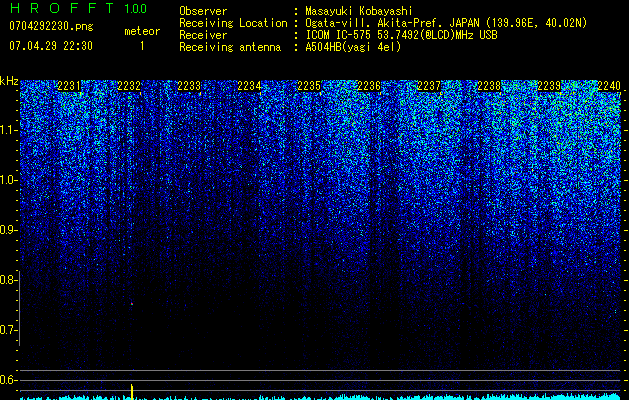Click the cyan signal level strip at bottom
Screen dimensions: 629x400
(320, 397)
